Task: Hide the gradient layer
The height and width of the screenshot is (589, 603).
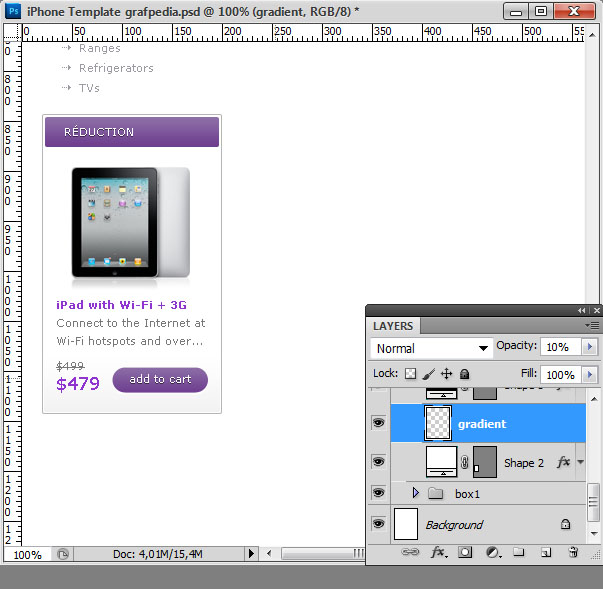Action: tap(378, 423)
